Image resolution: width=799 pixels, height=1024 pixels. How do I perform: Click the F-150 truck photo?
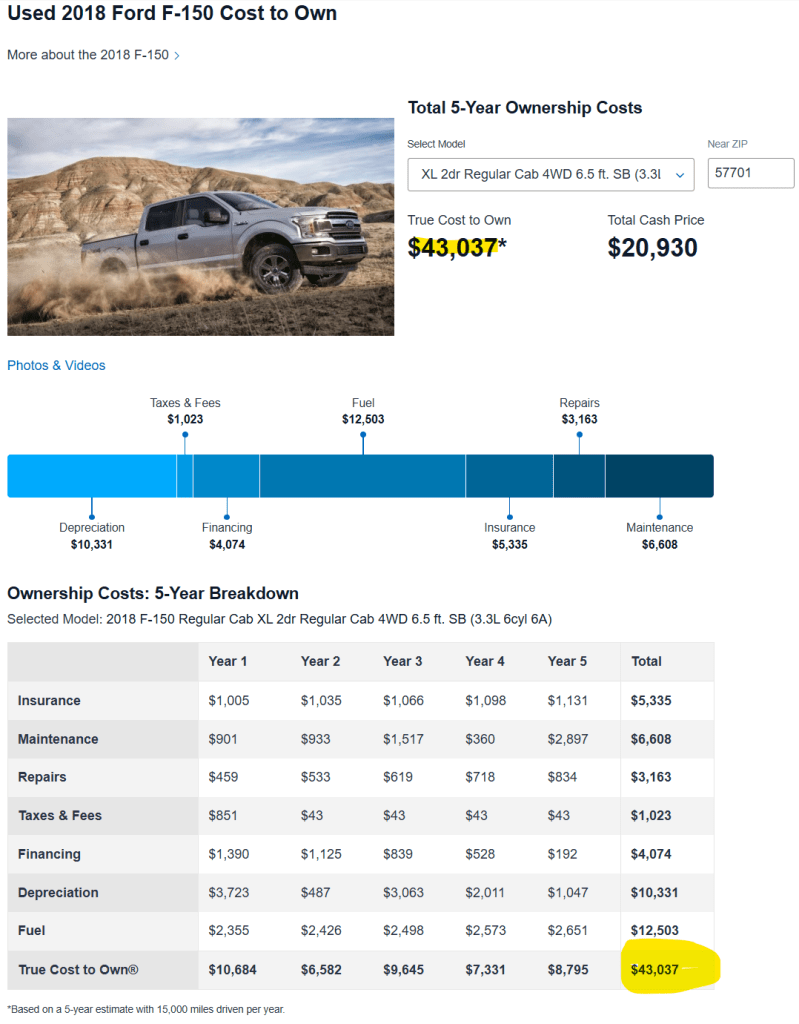200,227
